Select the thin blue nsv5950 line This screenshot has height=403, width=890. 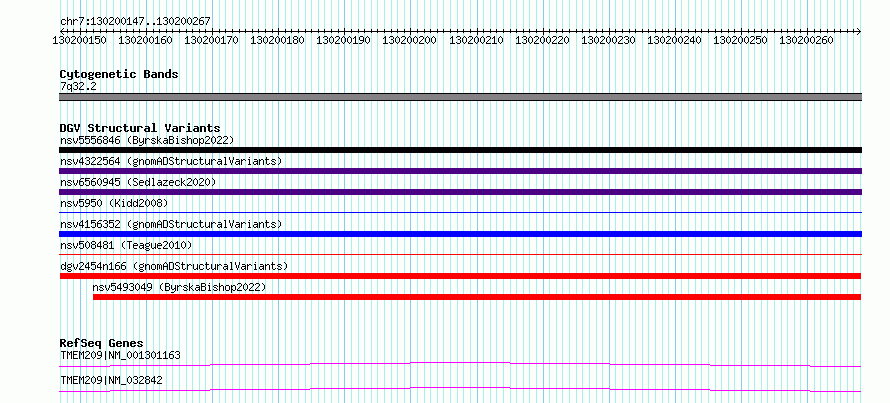click(460, 213)
